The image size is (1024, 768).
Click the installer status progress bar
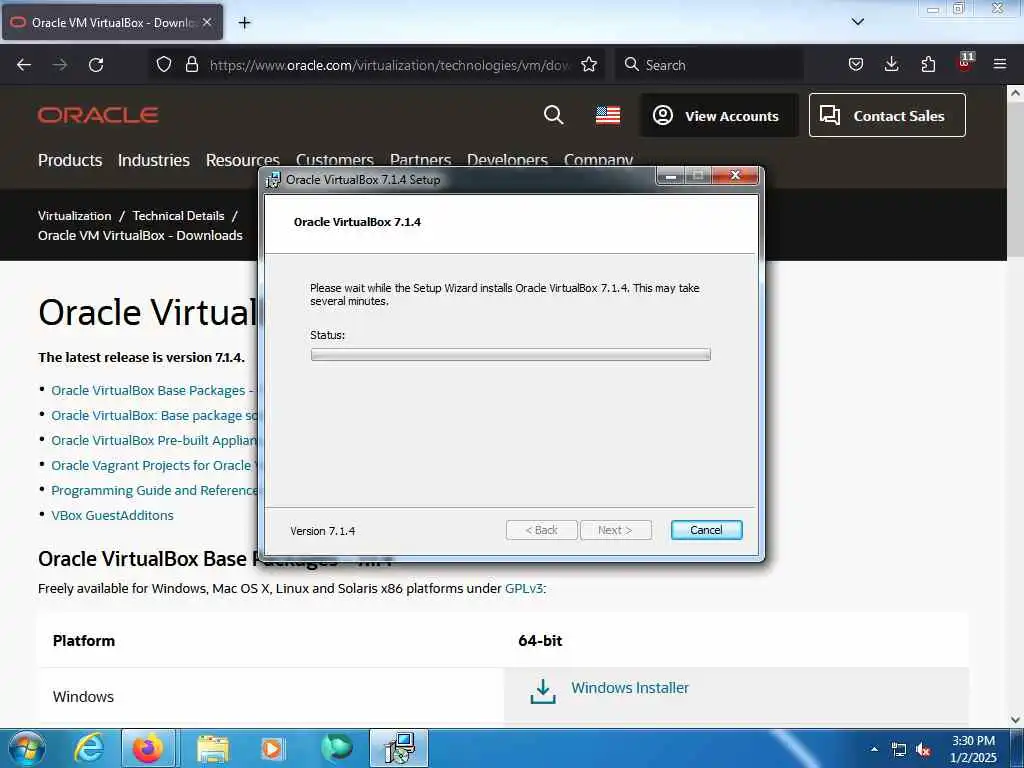(x=510, y=355)
